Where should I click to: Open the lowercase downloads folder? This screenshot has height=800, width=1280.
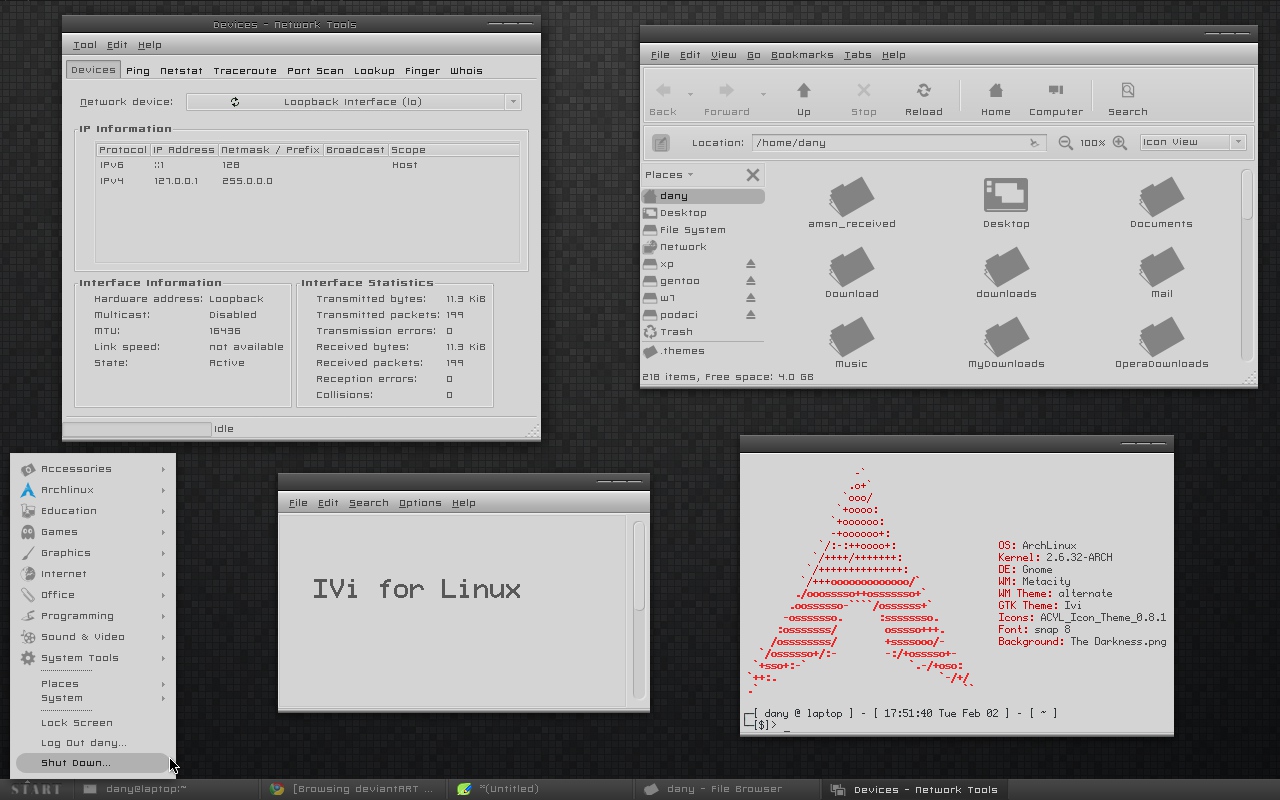click(1006, 273)
